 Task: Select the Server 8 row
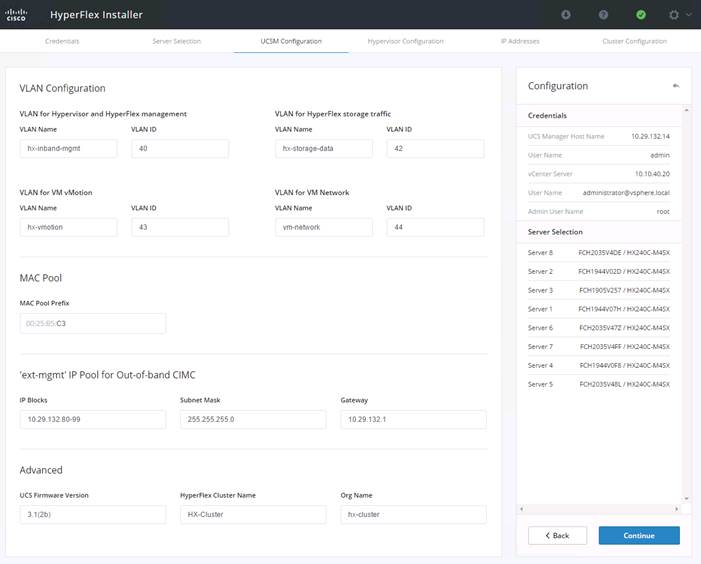(599, 253)
